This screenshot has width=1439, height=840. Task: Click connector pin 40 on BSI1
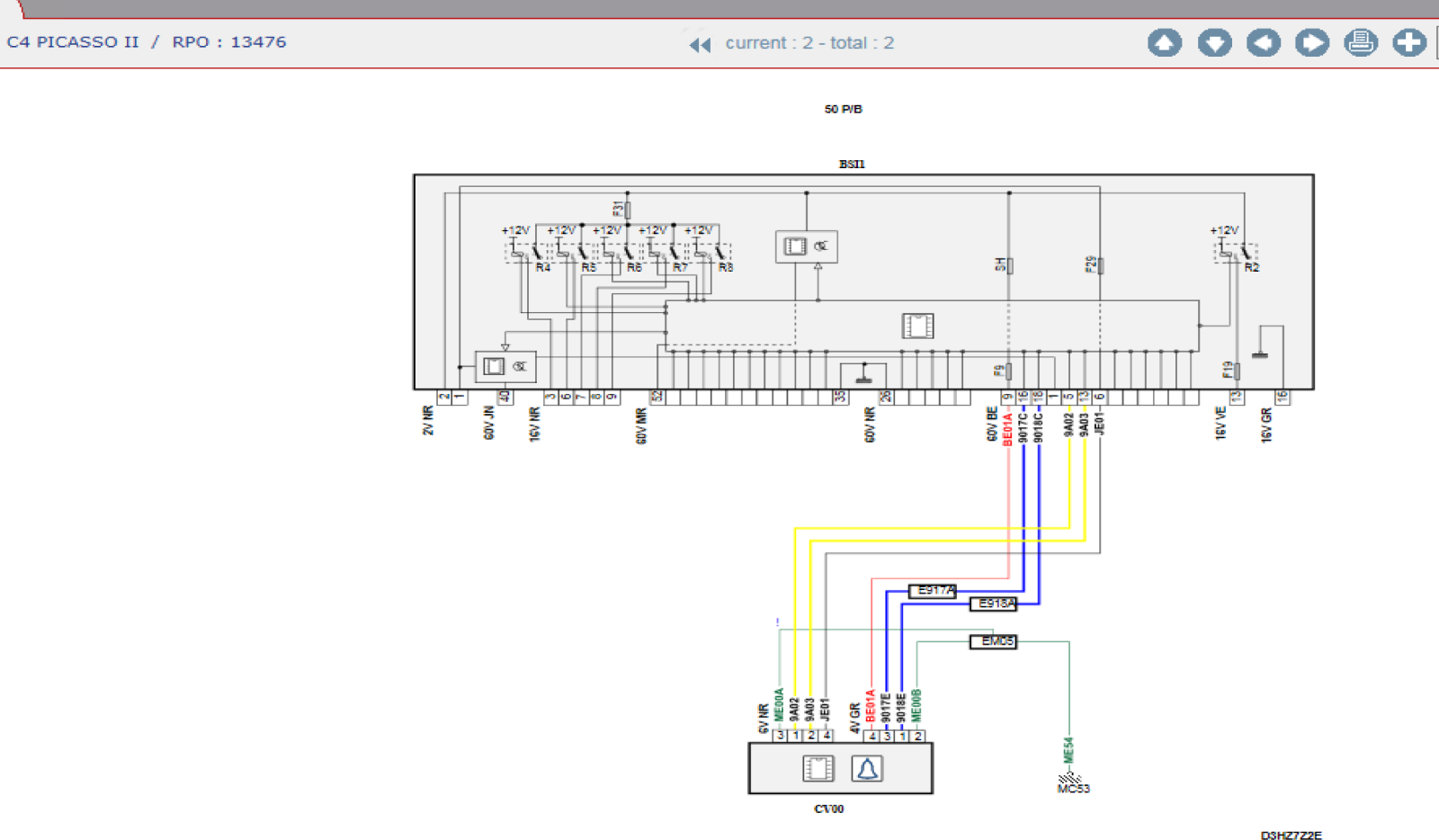point(505,397)
